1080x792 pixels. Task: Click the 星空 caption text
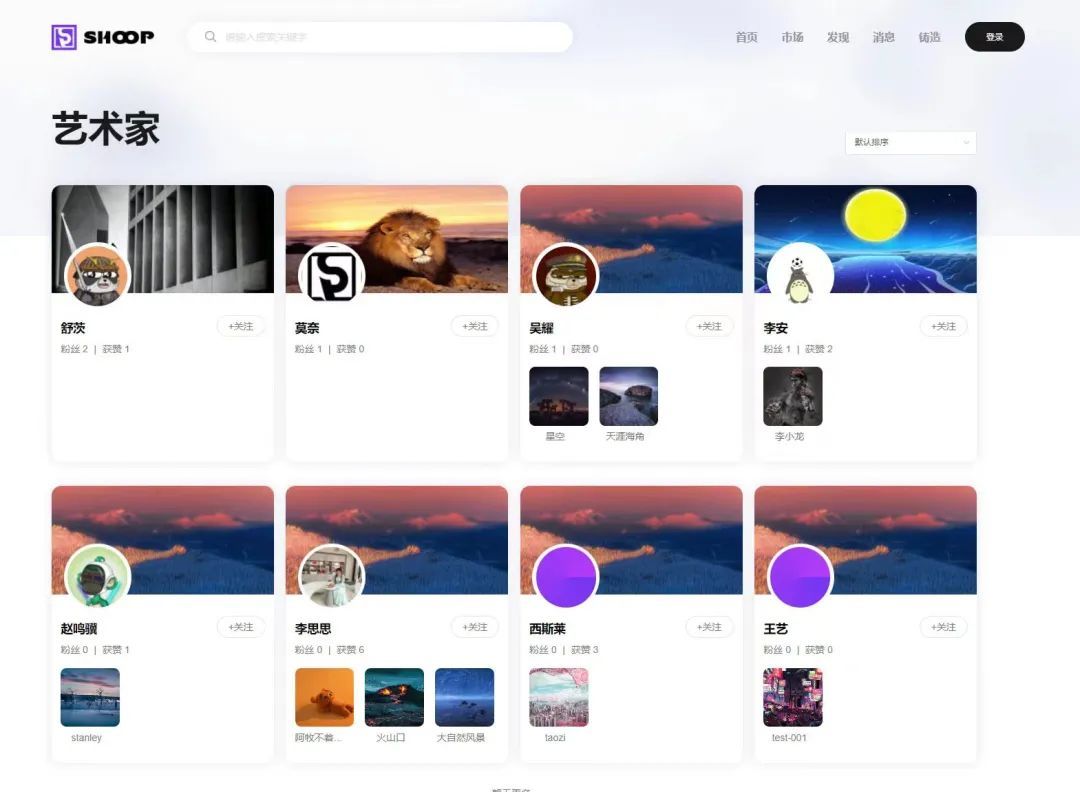point(555,437)
